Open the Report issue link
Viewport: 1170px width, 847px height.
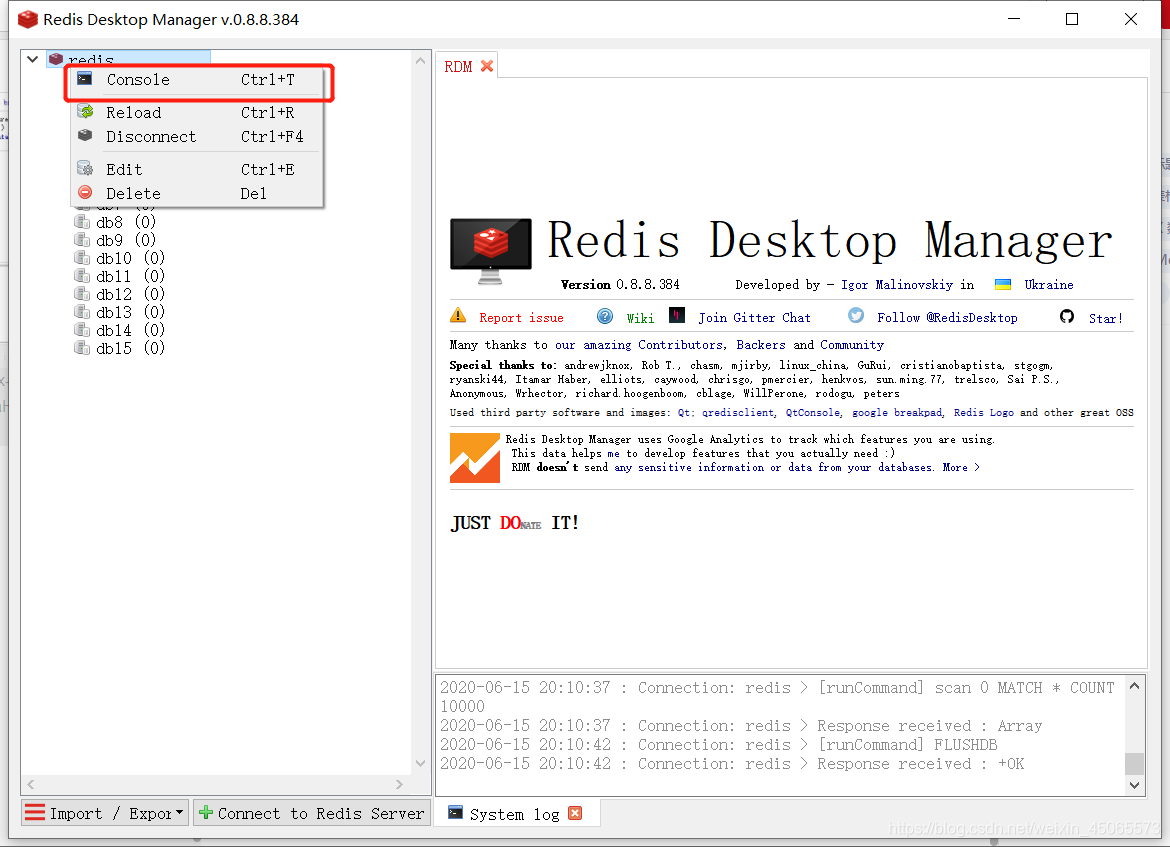[521, 318]
